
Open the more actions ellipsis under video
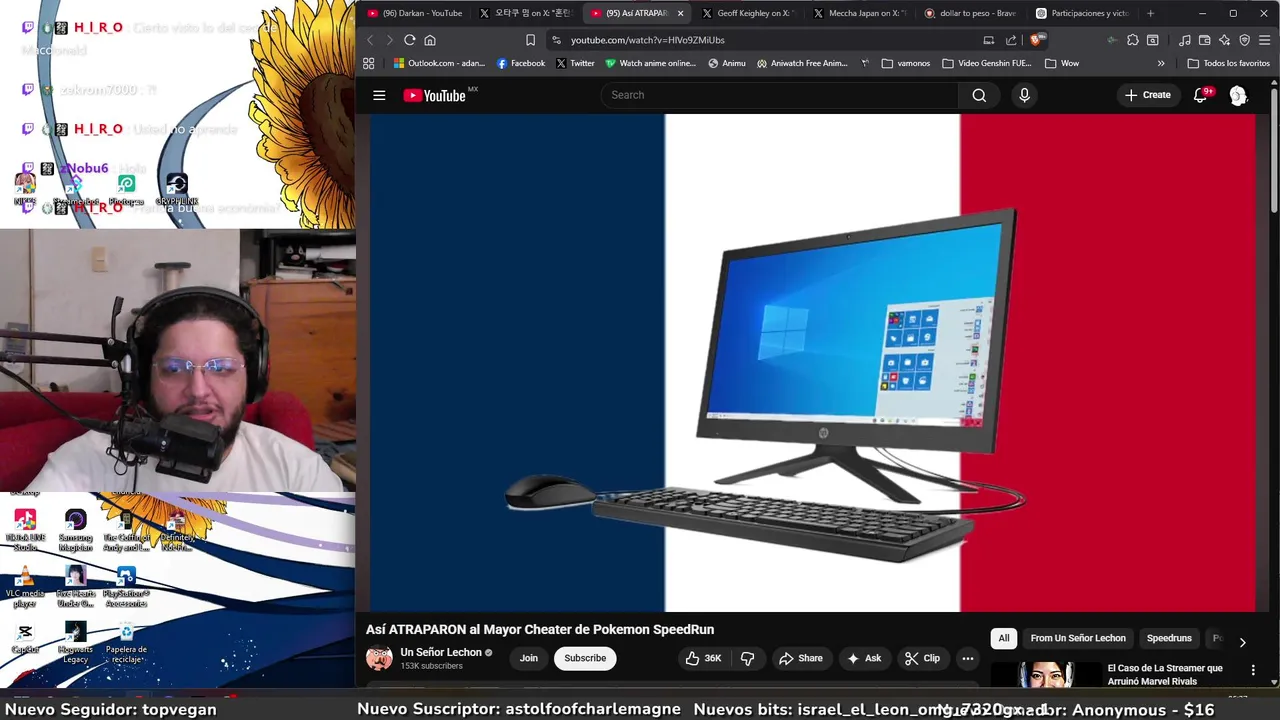pos(967,658)
